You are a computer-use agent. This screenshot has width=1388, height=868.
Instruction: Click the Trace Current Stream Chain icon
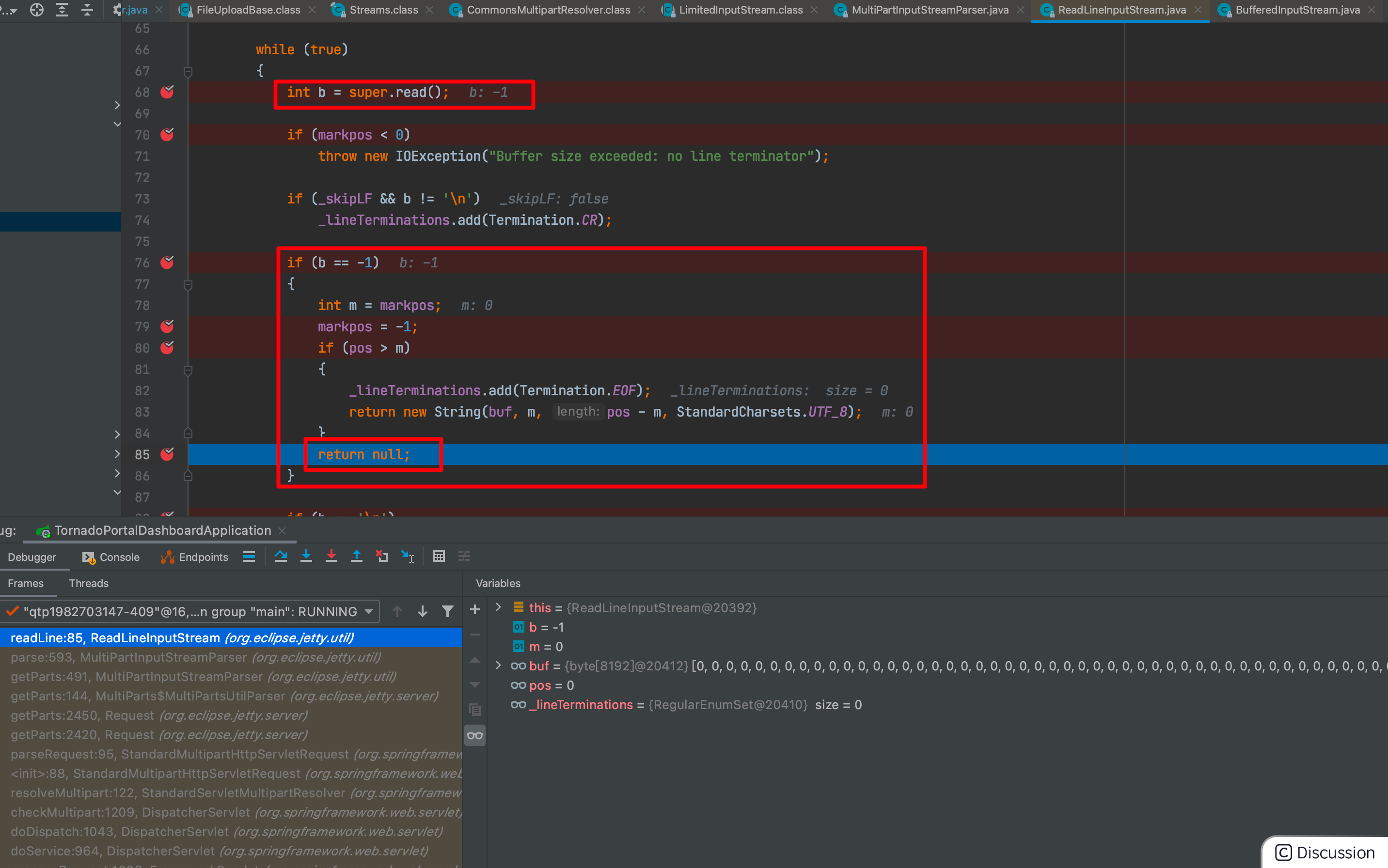click(x=464, y=556)
